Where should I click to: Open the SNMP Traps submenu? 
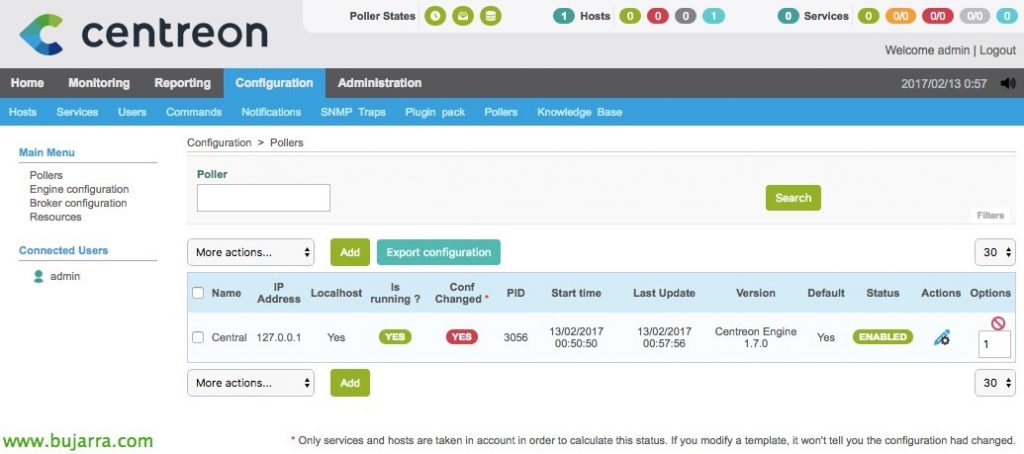click(352, 112)
